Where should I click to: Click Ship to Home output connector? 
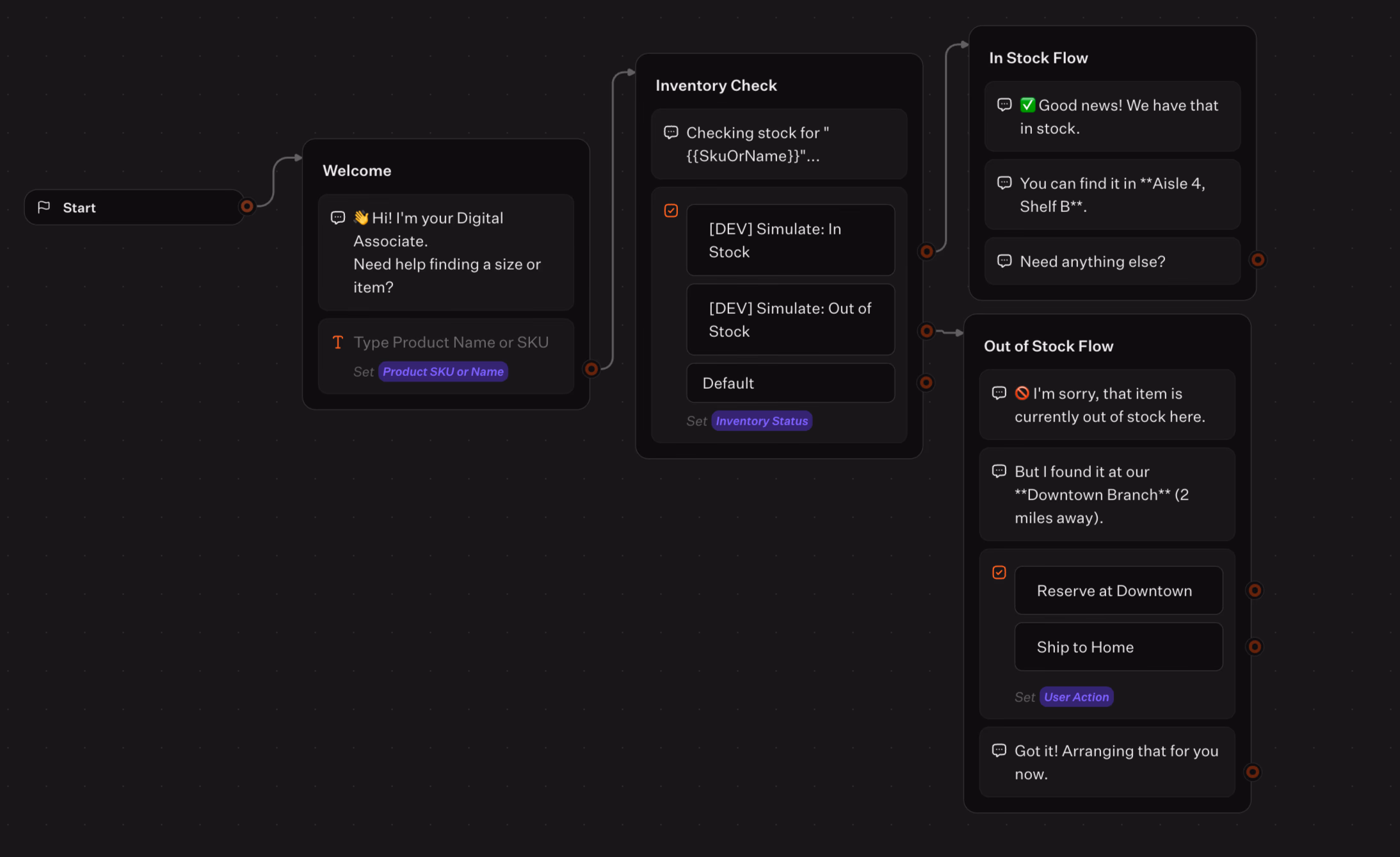pyautogui.click(x=1255, y=647)
